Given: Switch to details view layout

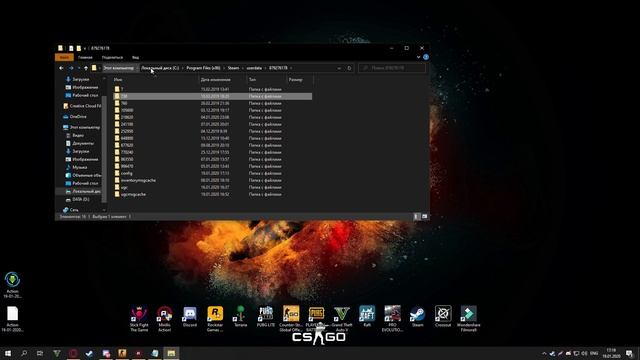Looking at the screenshot, I should (416, 217).
